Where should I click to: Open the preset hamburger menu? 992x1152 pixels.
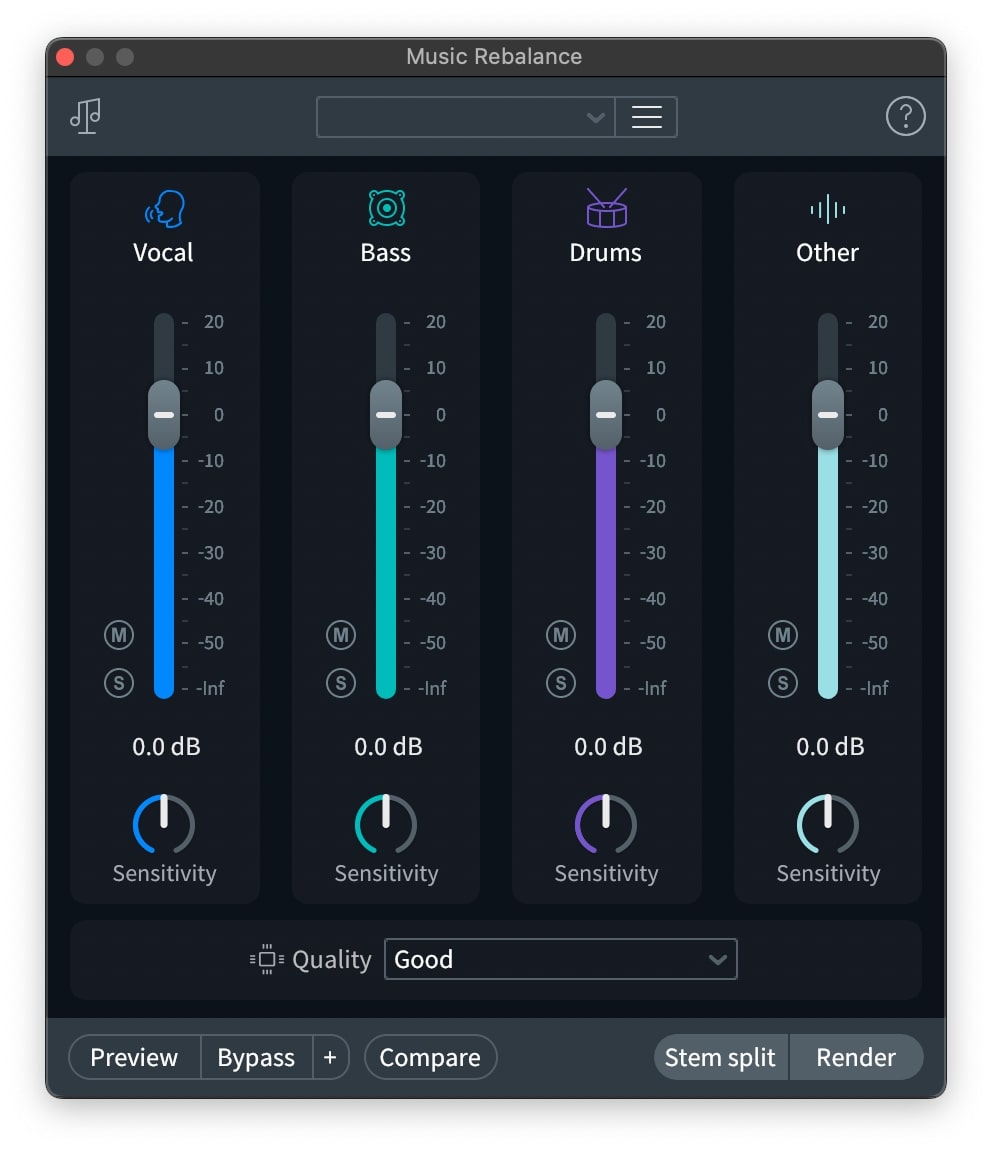[x=646, y=116]
